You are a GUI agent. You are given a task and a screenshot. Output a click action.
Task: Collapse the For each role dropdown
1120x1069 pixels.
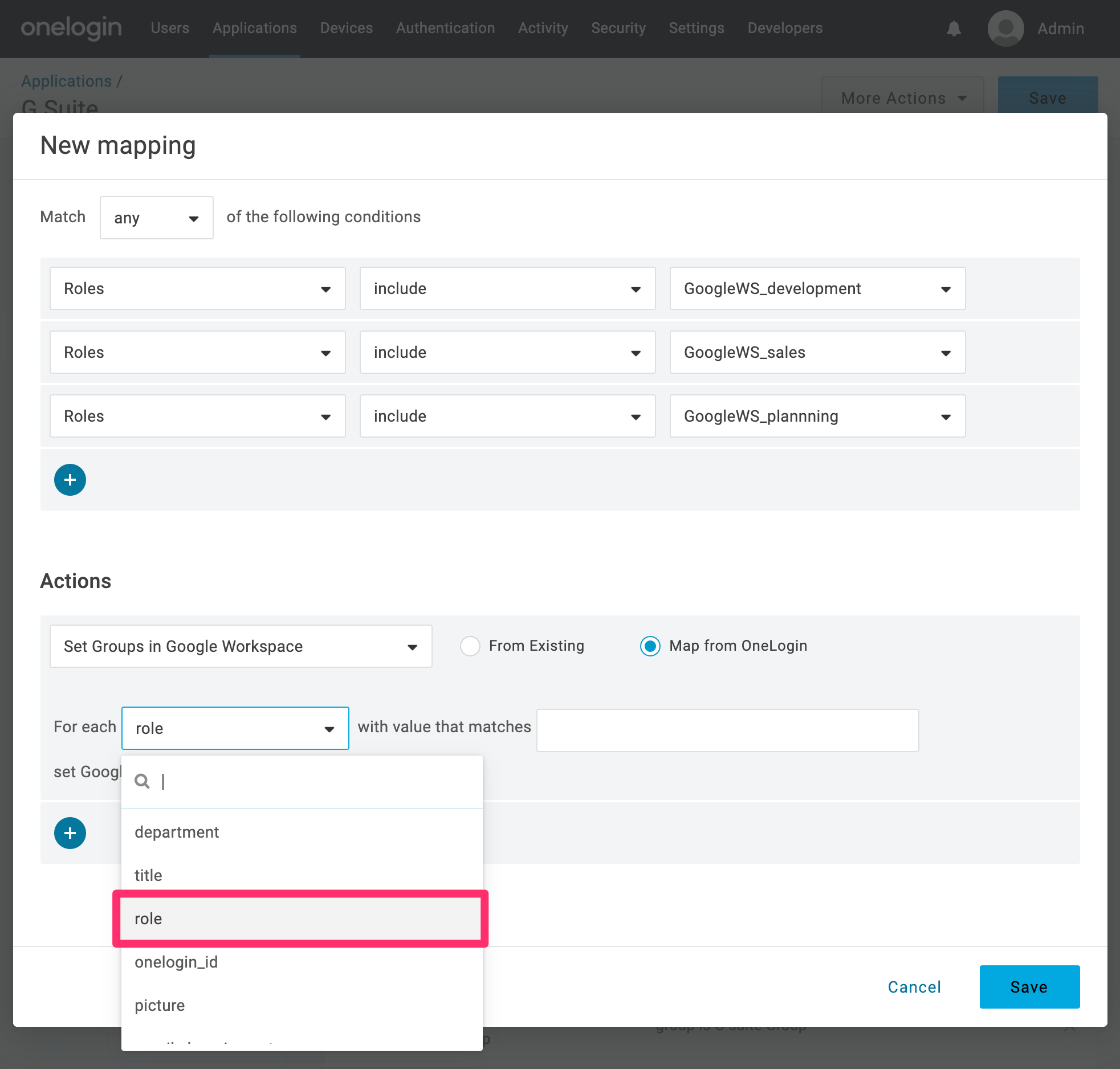235,728
